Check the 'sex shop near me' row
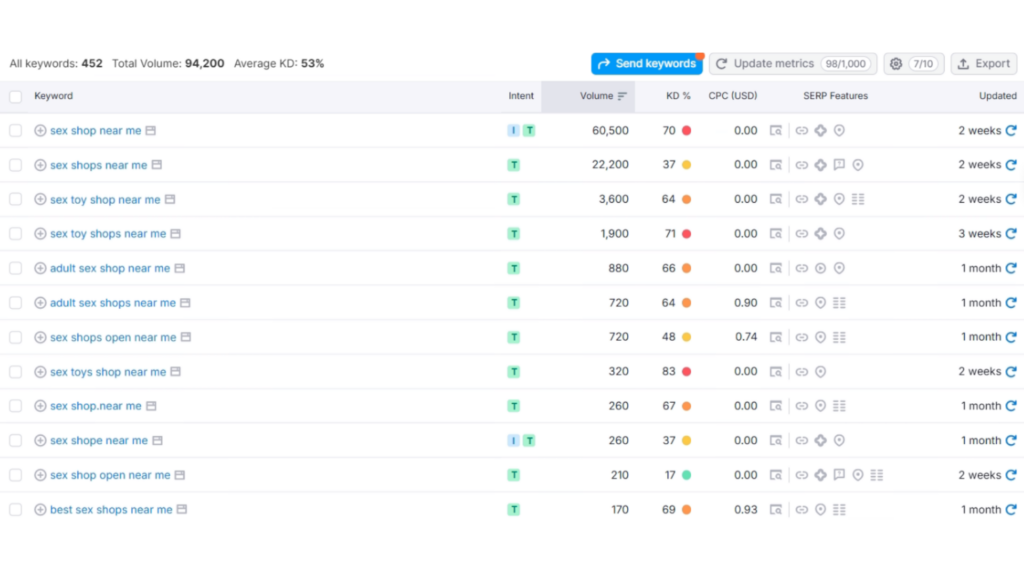Viewport: 1024px width, 576px height. [16, 131]
